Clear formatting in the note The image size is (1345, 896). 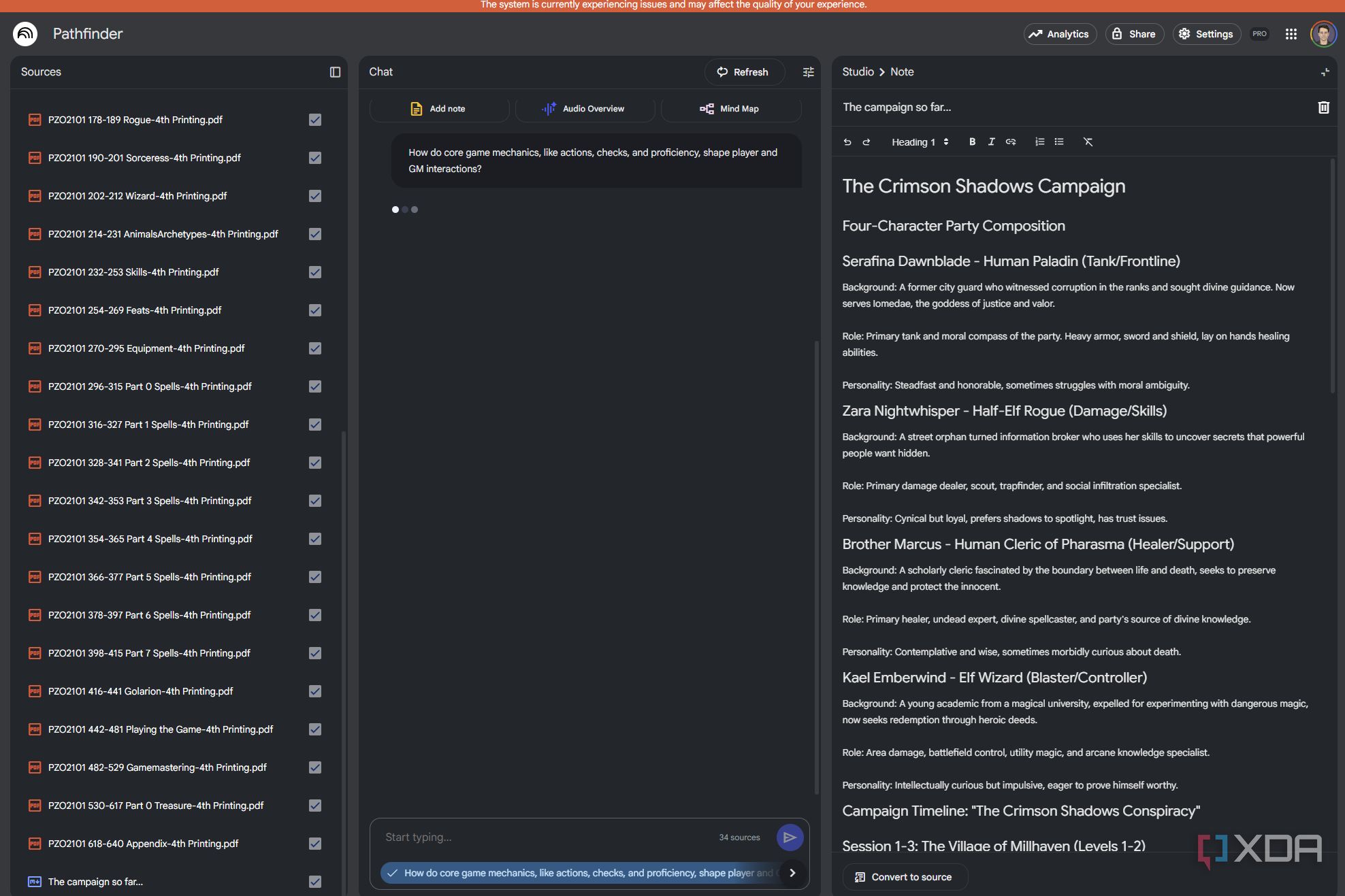coord(1088,142)
